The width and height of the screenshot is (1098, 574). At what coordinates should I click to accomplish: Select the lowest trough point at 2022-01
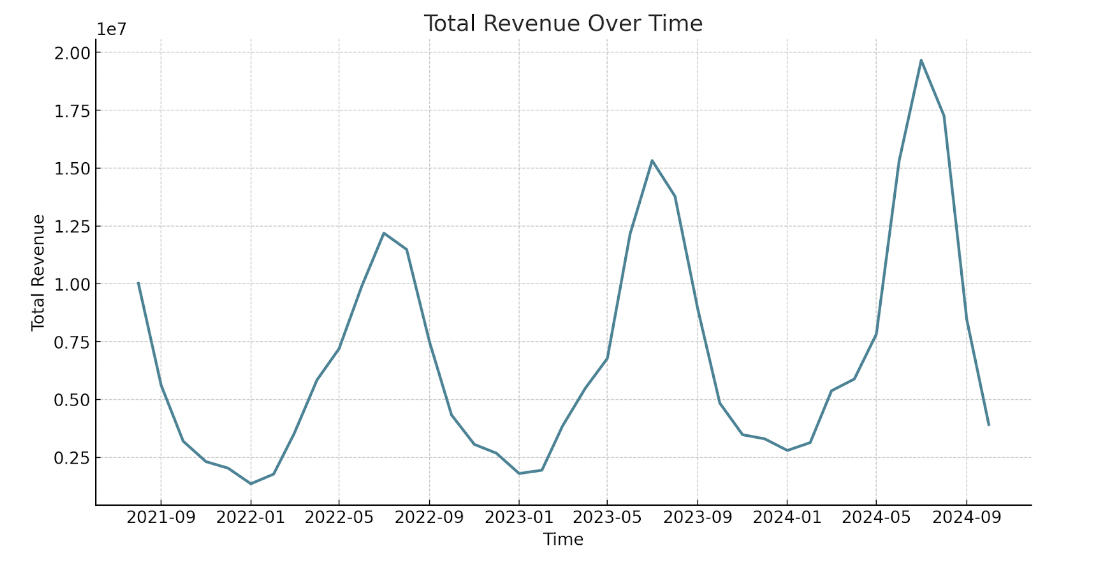250,484
